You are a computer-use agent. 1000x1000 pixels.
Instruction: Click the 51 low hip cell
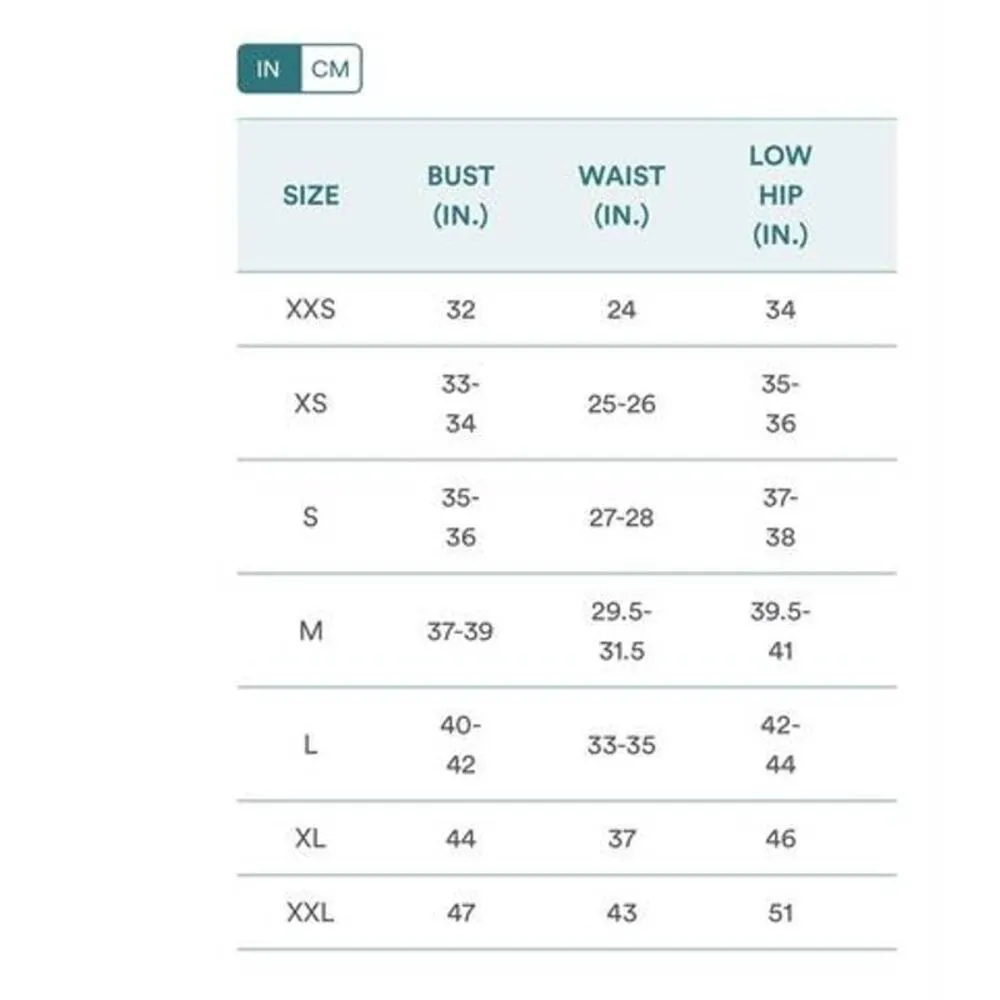[x=780, y=913]
